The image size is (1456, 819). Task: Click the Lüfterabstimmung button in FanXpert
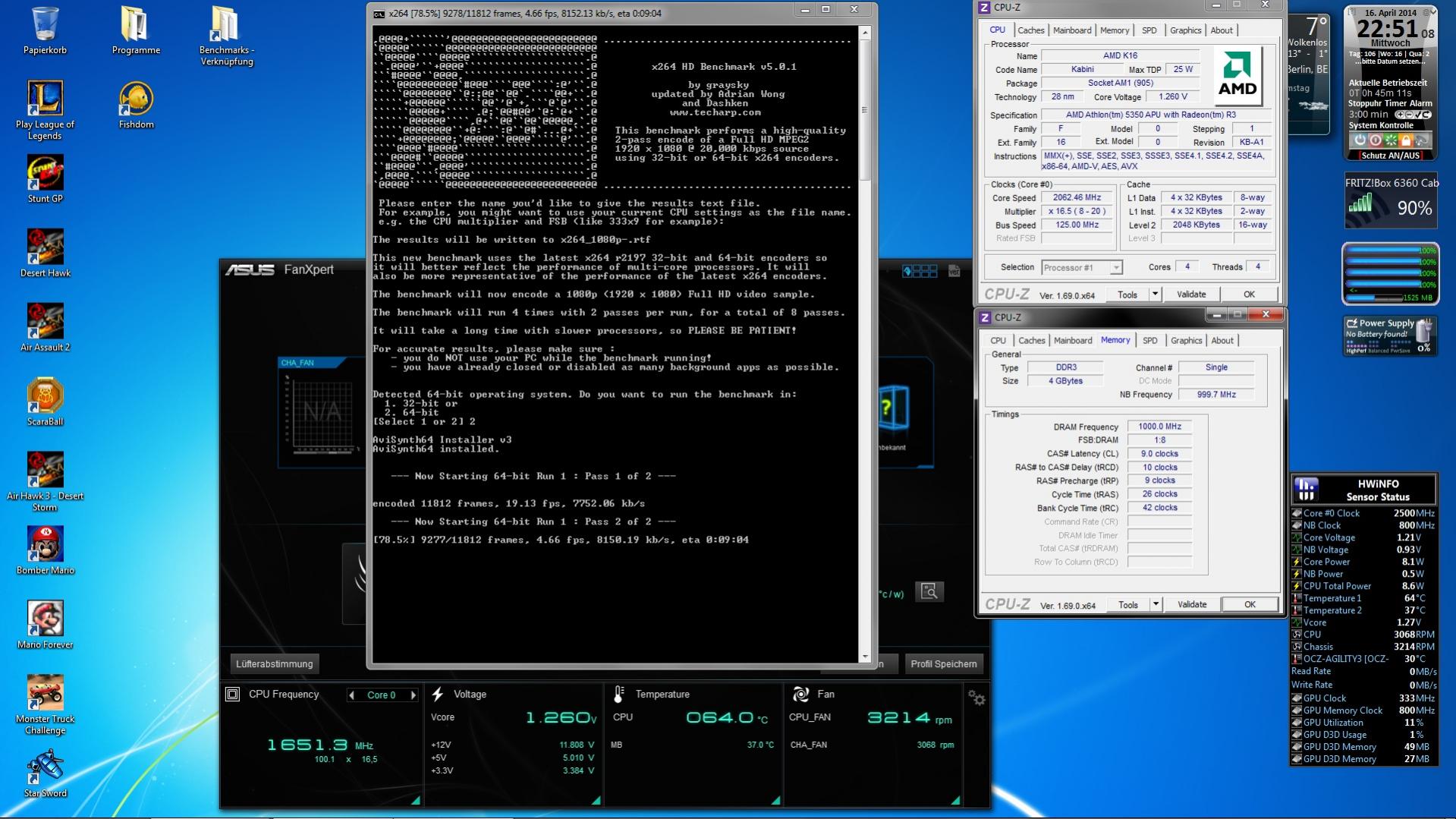(274, 664)
